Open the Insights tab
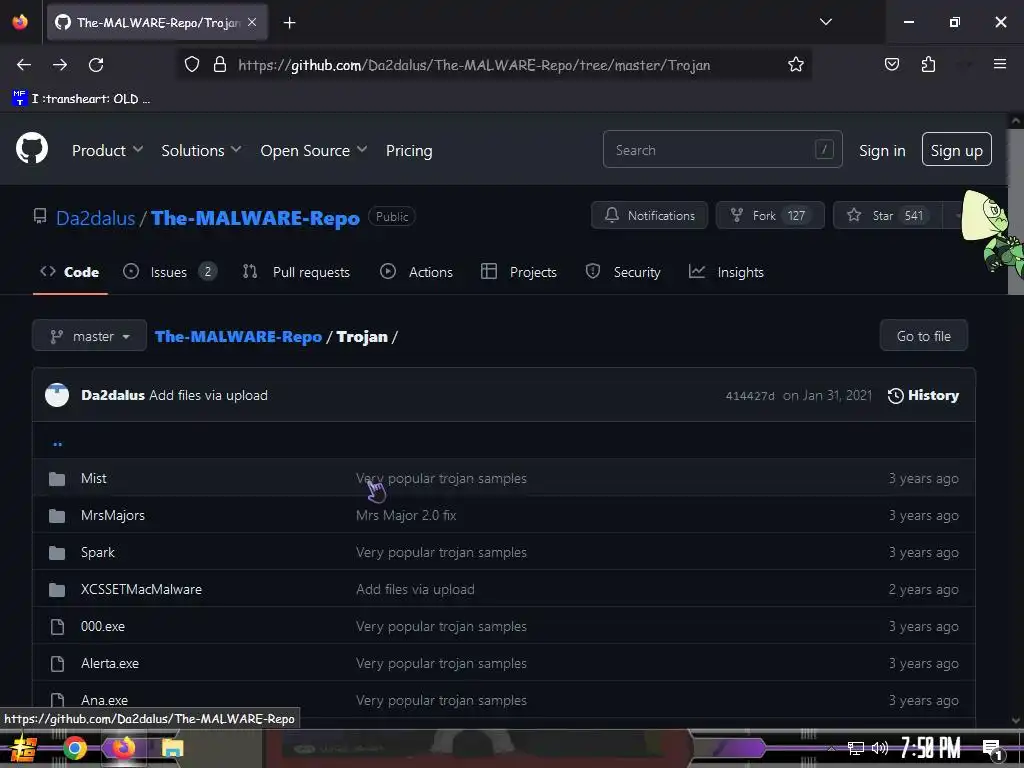Image resolution: width=1024 pixels, height=768 pixels. click(726, 272)
